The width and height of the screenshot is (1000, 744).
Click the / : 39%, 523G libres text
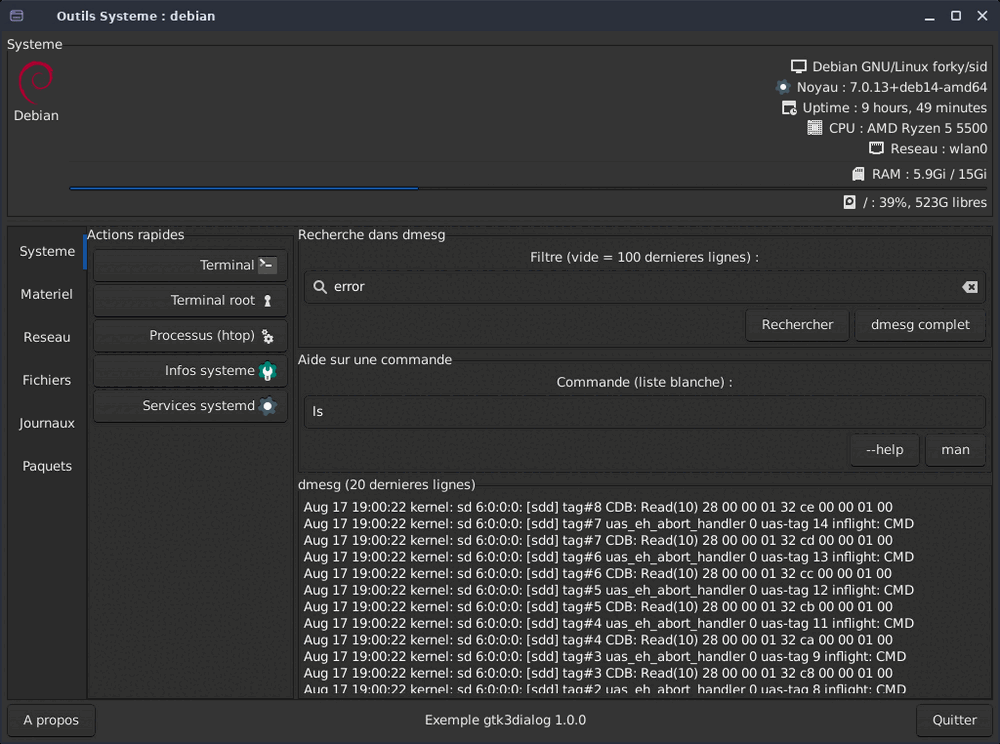pyautogui.click(x=925, y=202)
